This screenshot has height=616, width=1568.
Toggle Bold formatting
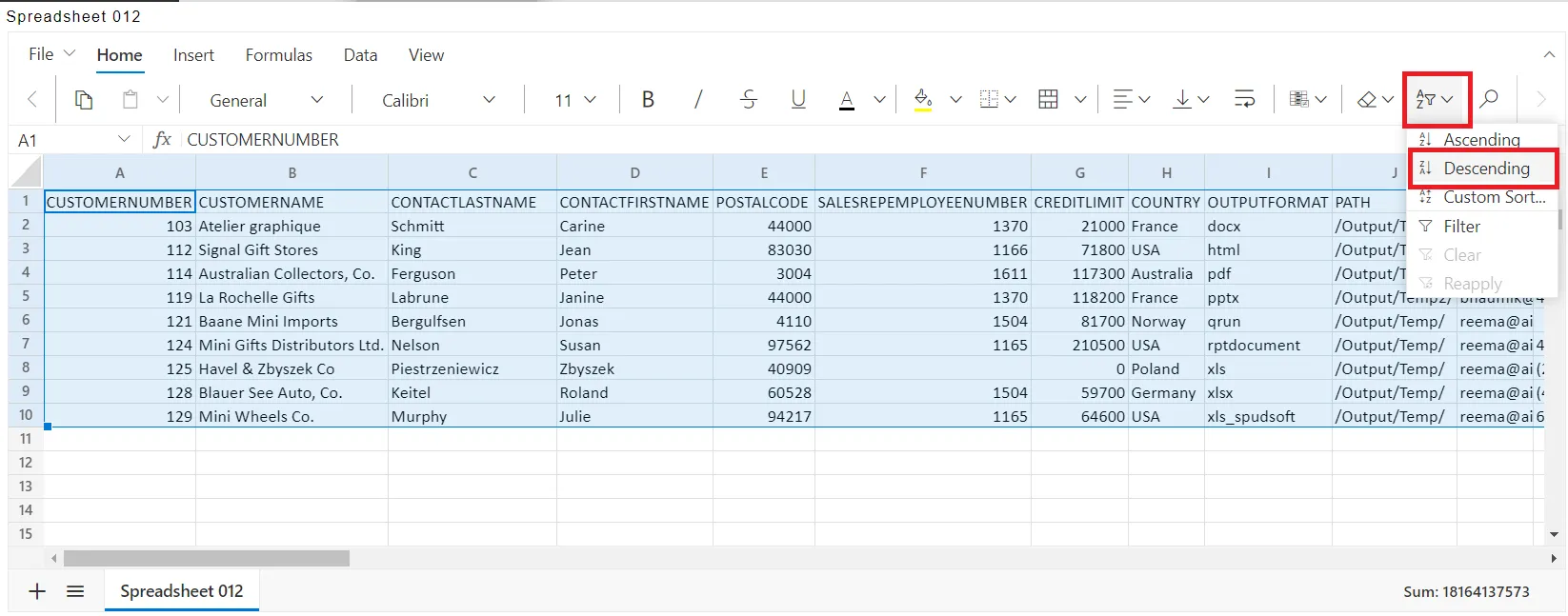click(648, 99)
